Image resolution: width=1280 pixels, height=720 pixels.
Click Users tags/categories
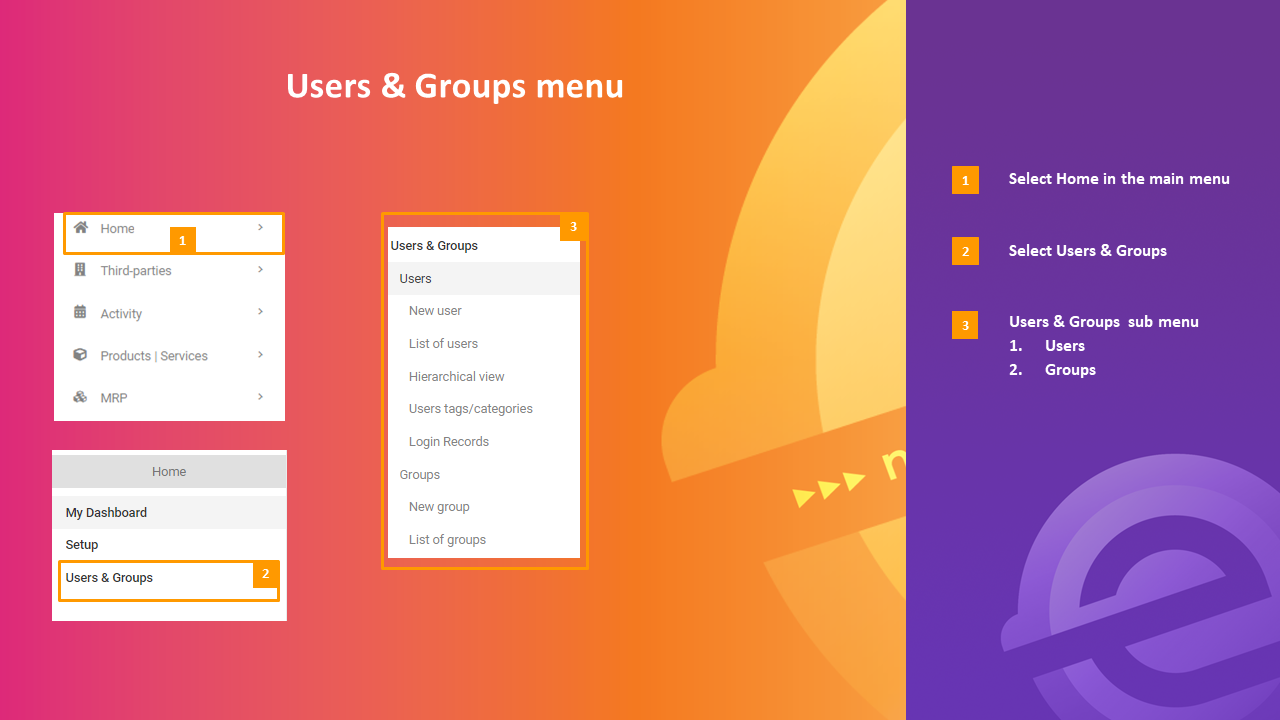(470, 408)
